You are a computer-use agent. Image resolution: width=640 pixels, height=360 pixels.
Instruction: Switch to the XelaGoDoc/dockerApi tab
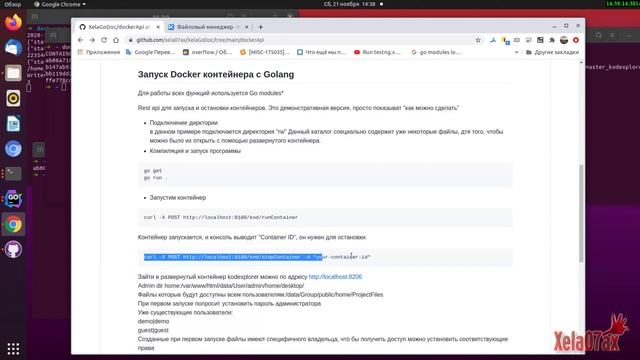[x=120, y=27]
